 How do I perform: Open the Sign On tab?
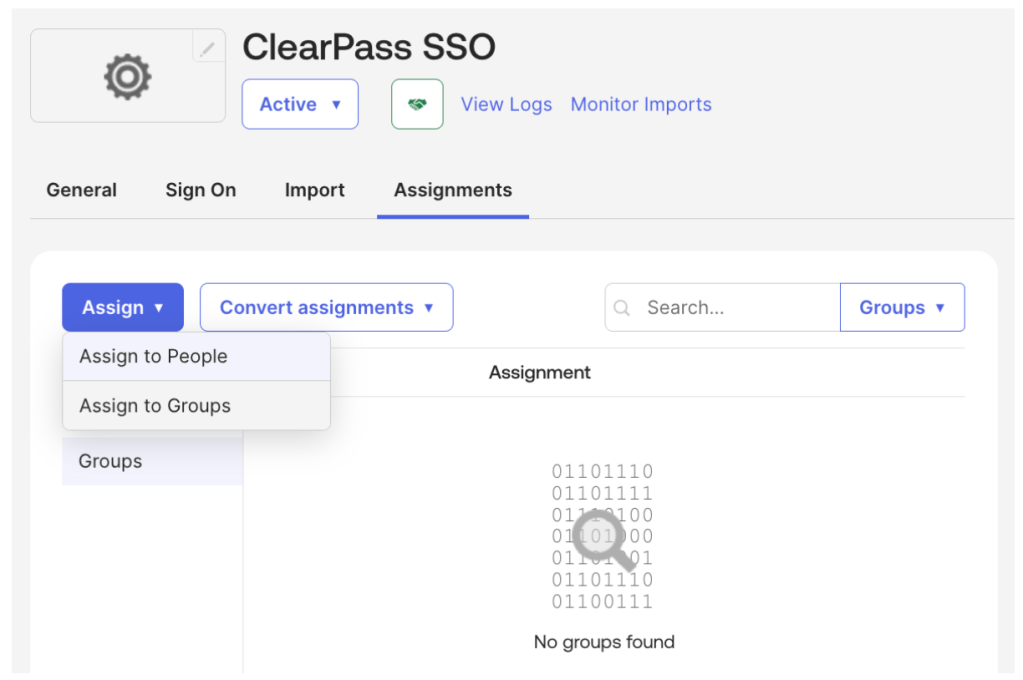201,190
